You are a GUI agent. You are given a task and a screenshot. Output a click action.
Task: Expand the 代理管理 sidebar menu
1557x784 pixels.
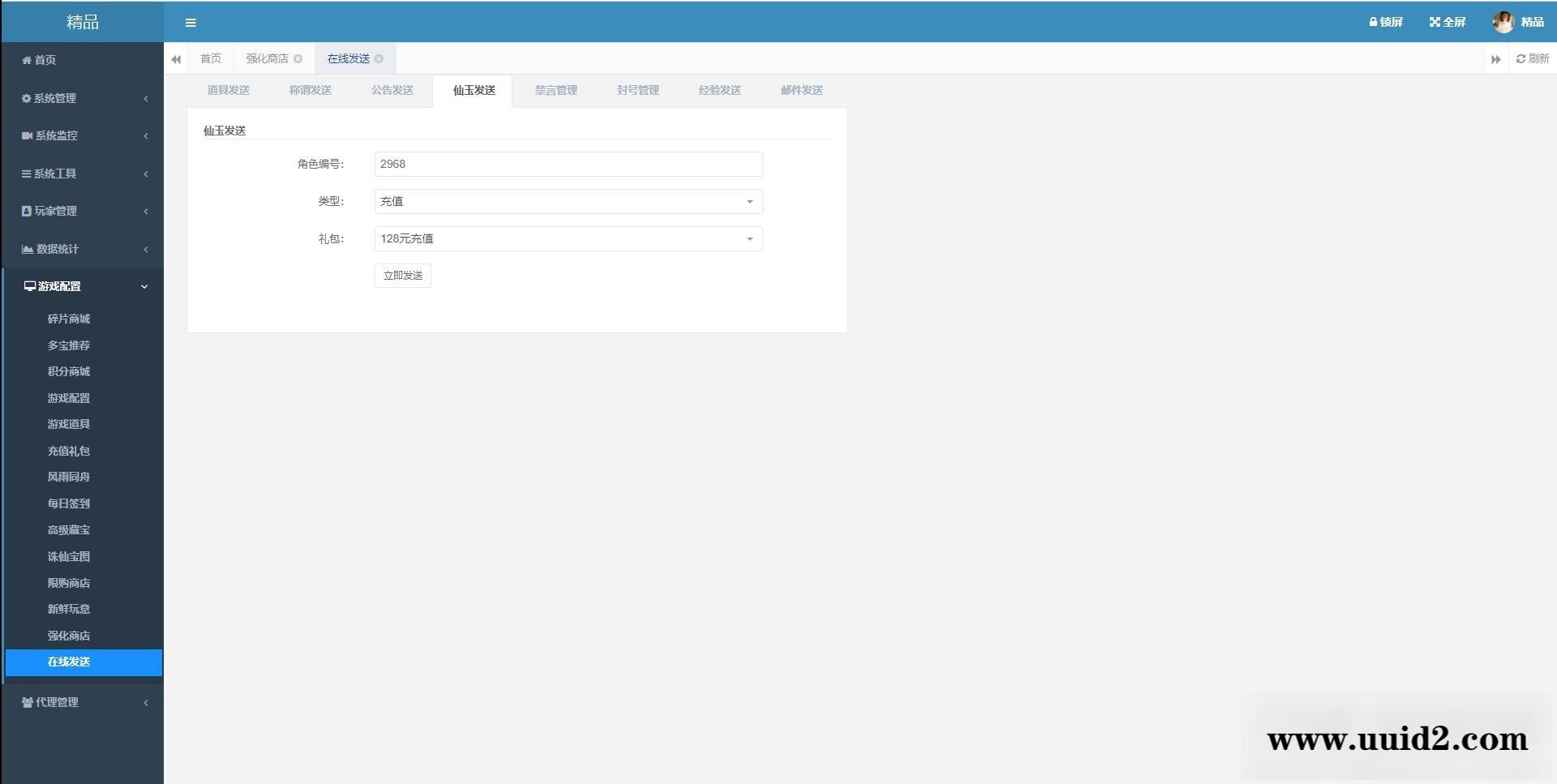[x=83, y=702]
